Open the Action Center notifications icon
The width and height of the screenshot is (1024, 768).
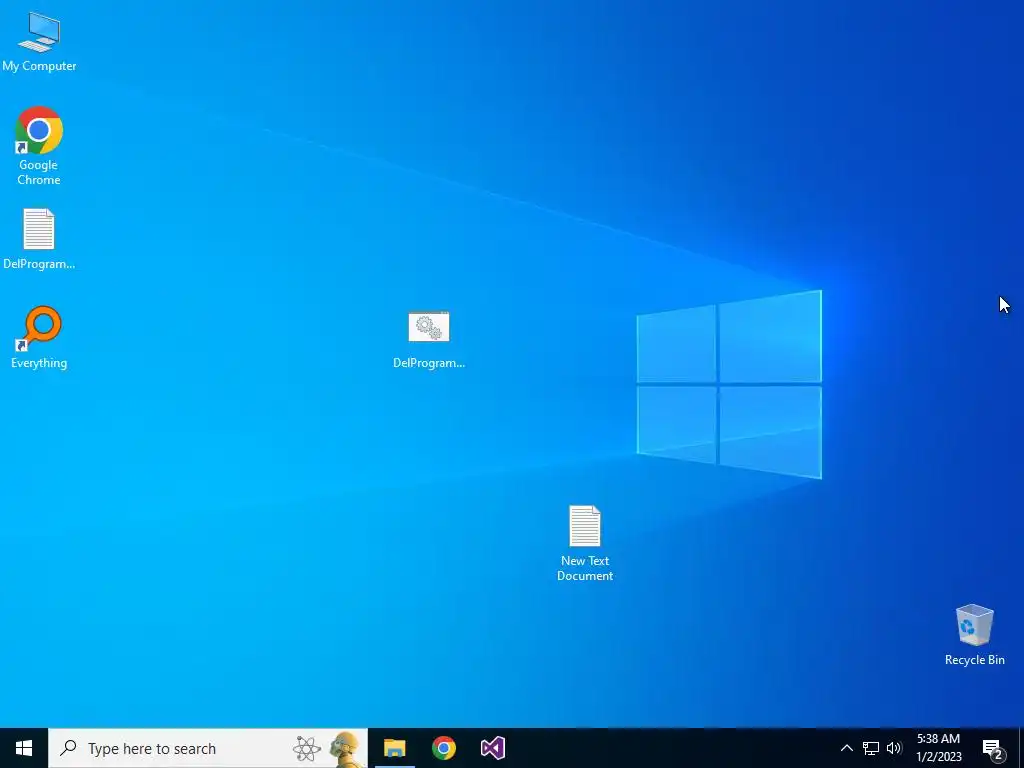(992, 748)
